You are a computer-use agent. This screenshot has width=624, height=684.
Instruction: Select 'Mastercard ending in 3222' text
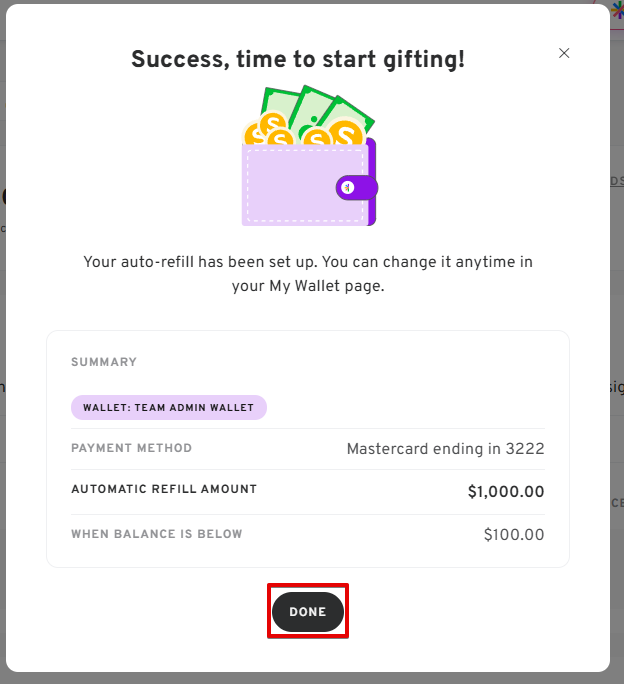445,449
